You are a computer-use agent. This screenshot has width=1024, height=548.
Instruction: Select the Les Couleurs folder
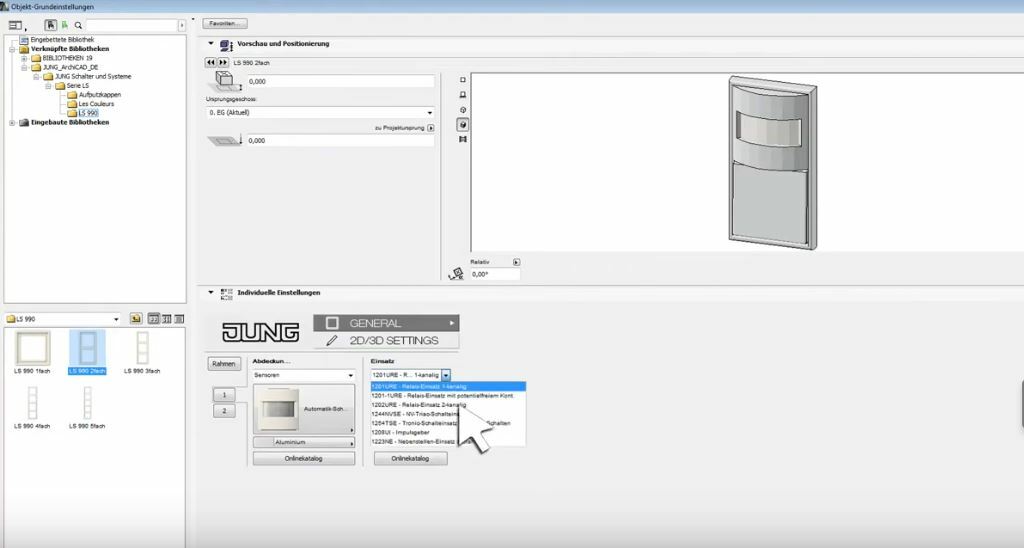pyautogui.click(x=96, y=104)
